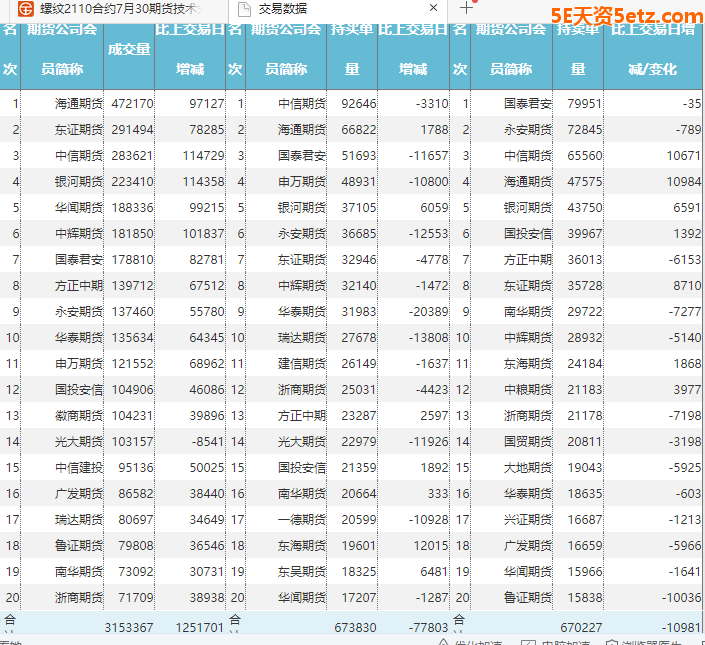The image size is (705, 645).
Task: Select the 海通期货 cell in rank 1 volume row
Action: tap(78, 103)
